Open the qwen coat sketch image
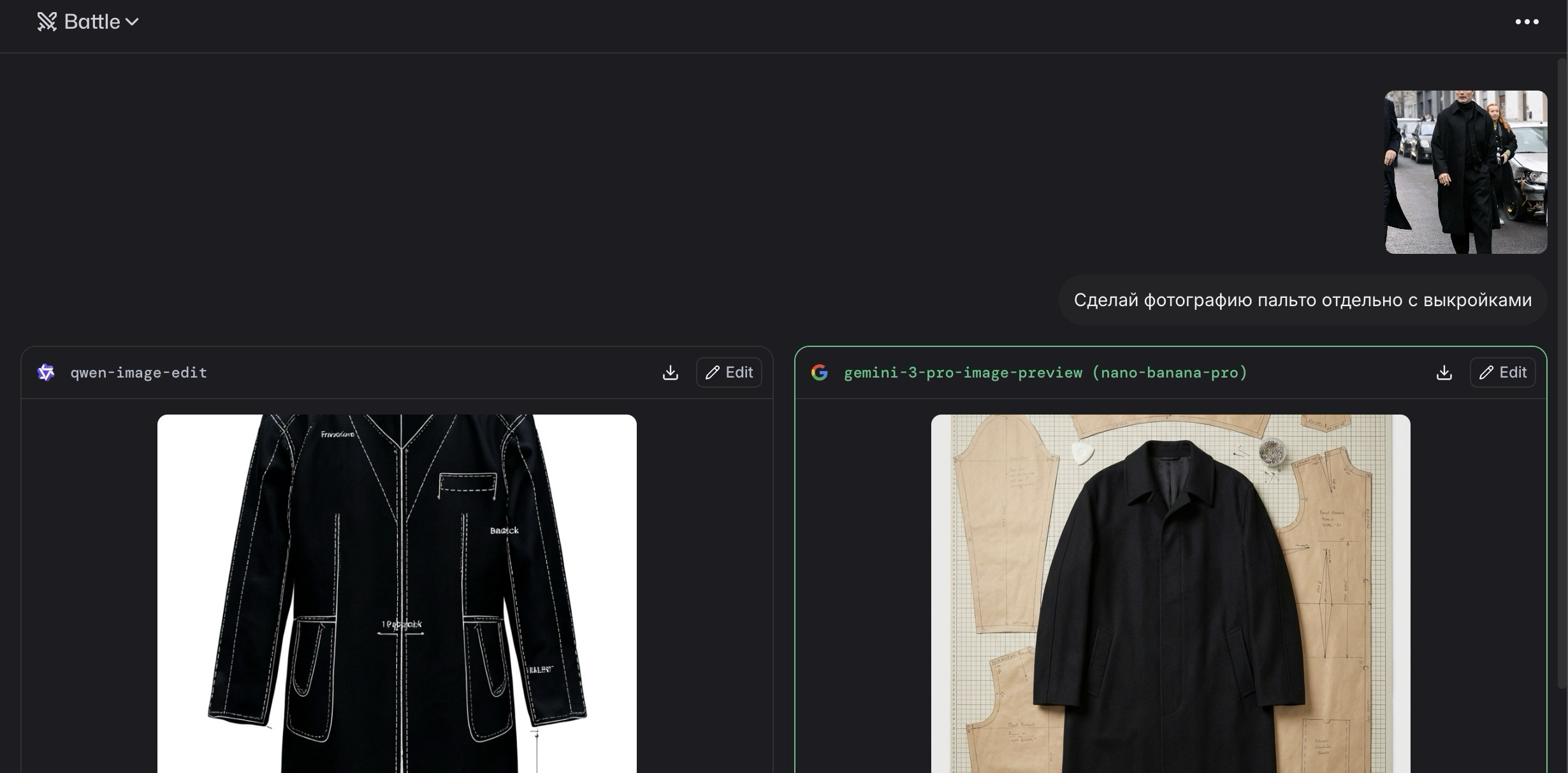1568x773 pixels. [x=396, y=593]
